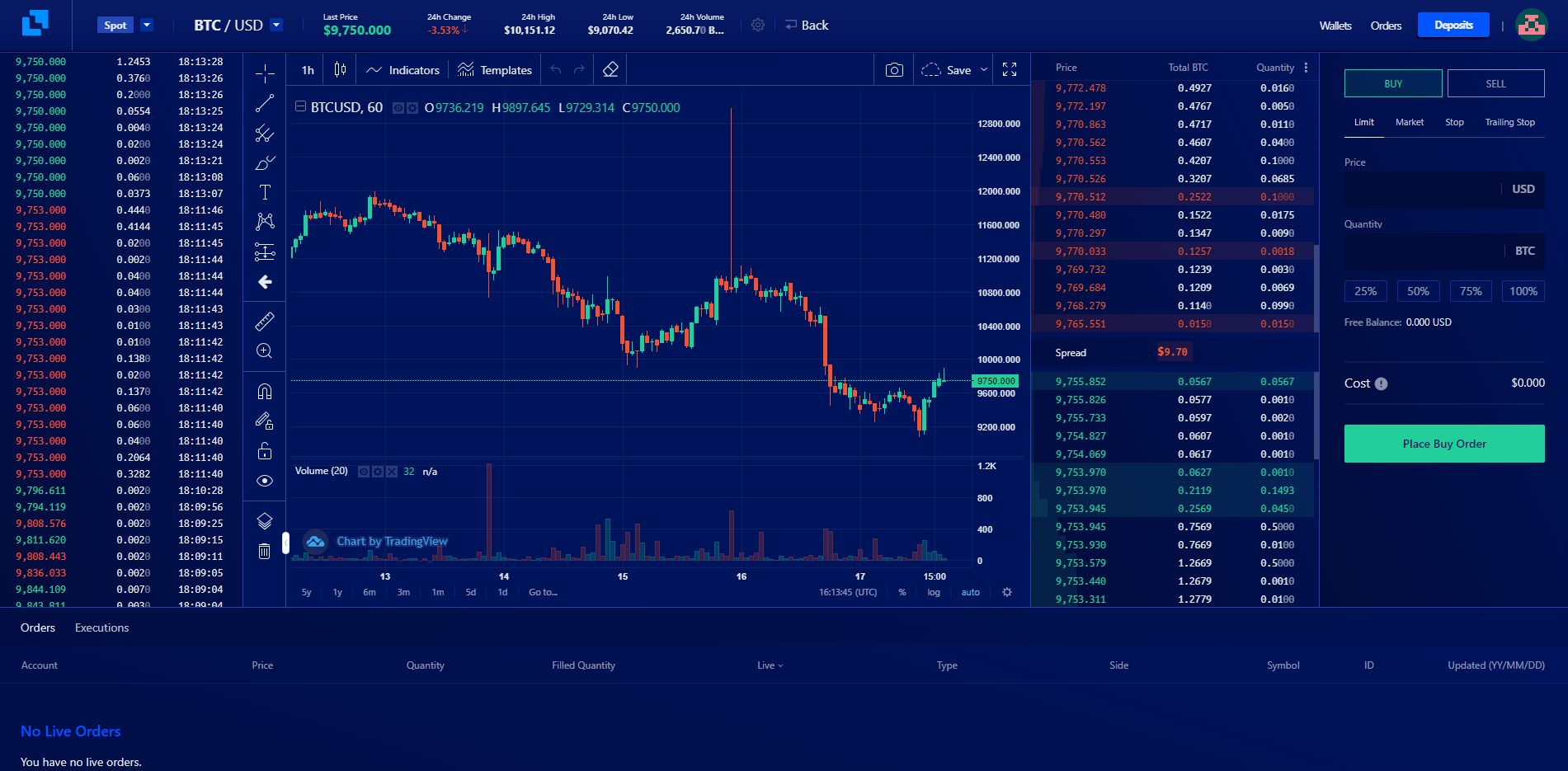Screen dimensions: 1568x771
Task: Set chart range to 5d
Action: click(x=471, y=592)
